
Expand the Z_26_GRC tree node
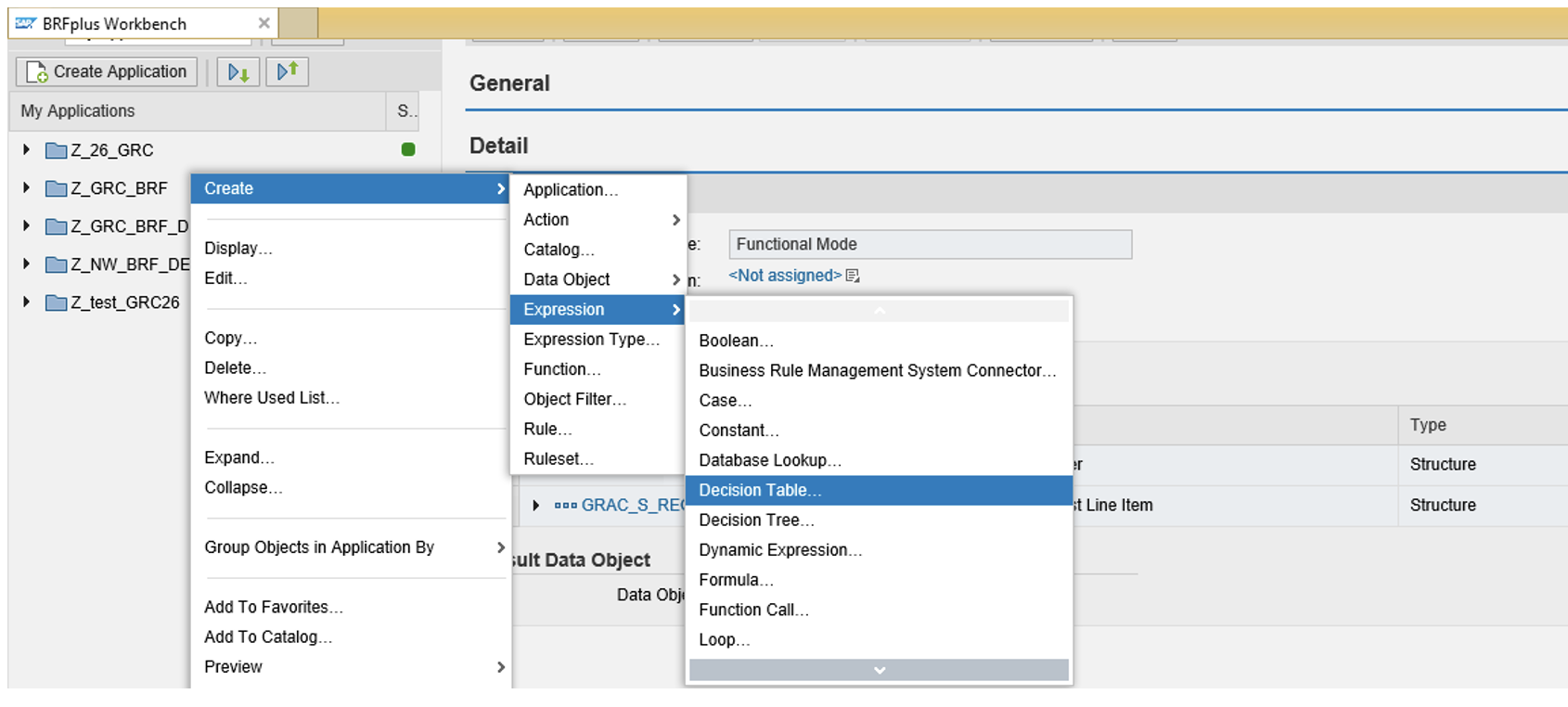click(26, 149)
